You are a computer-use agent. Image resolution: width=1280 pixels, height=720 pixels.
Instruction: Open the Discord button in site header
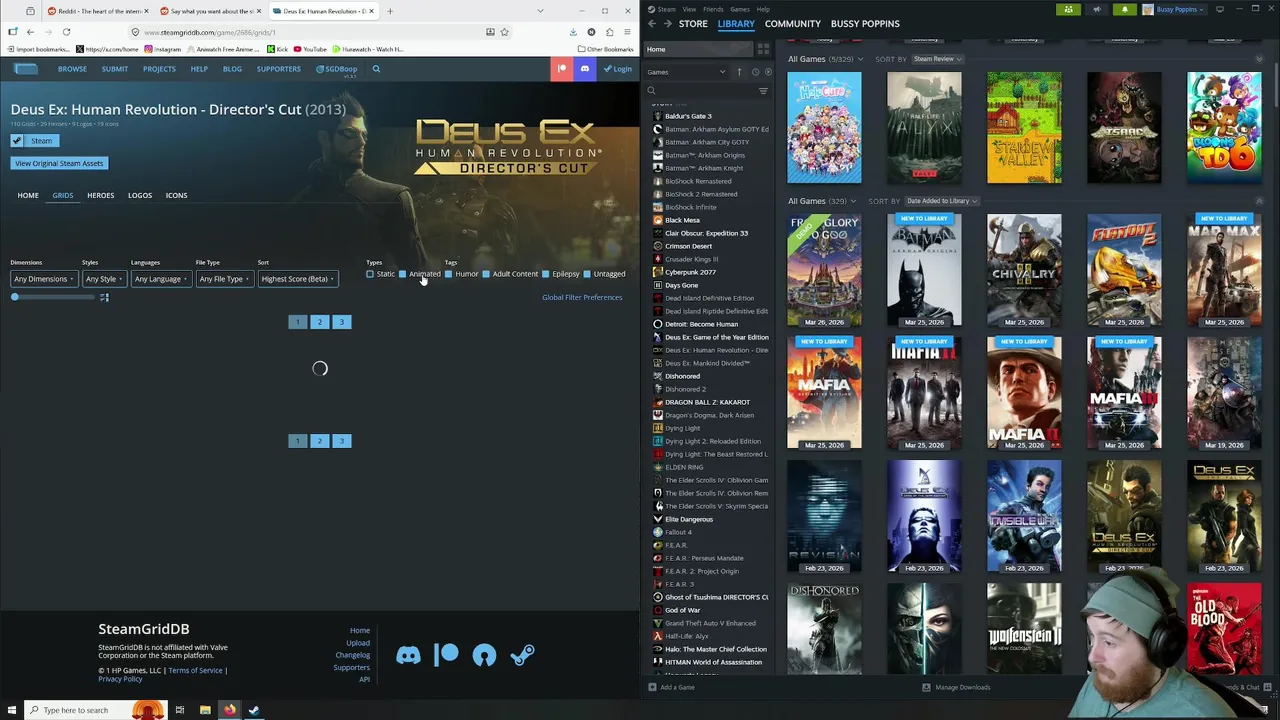(x=585, y=69)
